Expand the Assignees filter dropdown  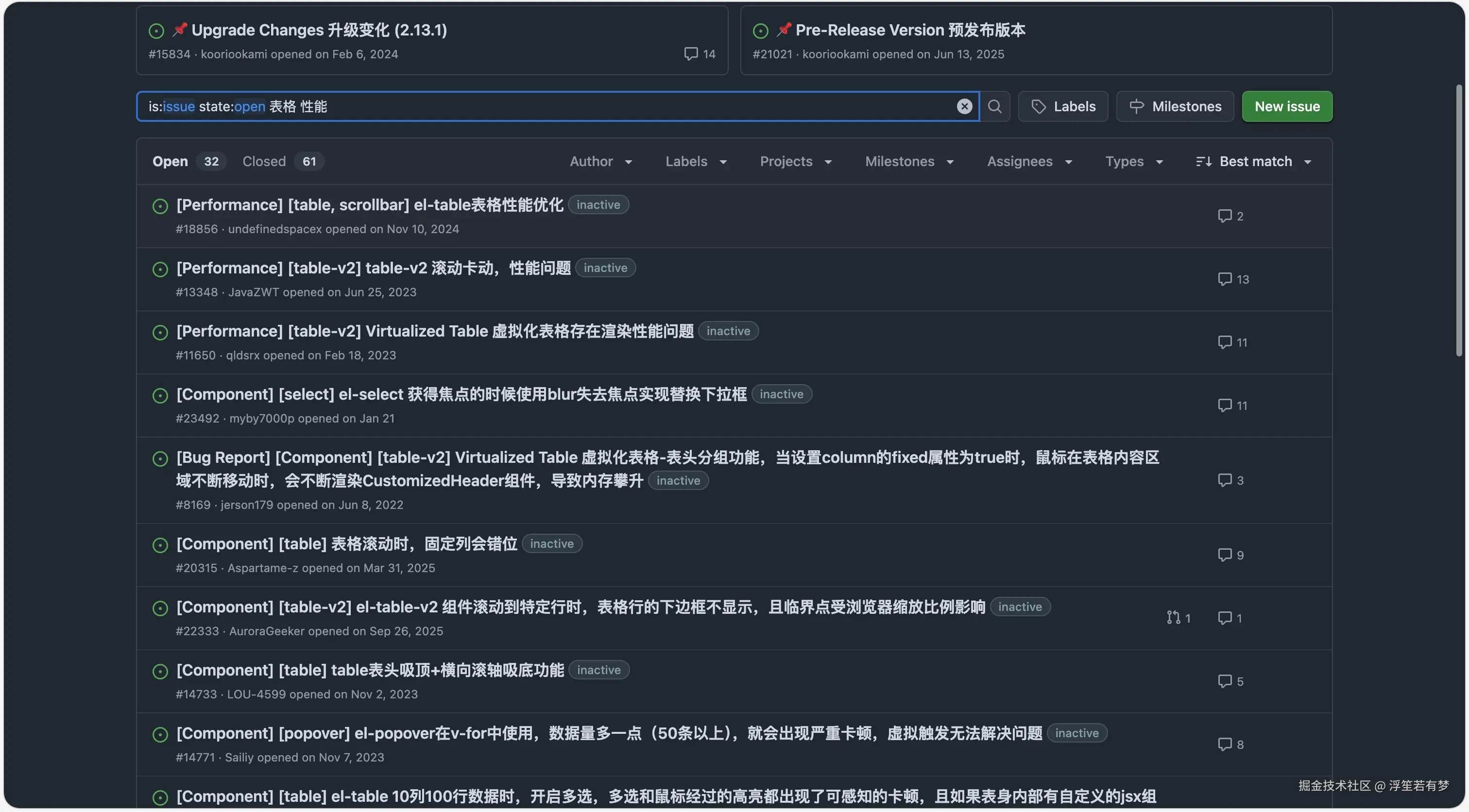click(x=1029, y=161)
